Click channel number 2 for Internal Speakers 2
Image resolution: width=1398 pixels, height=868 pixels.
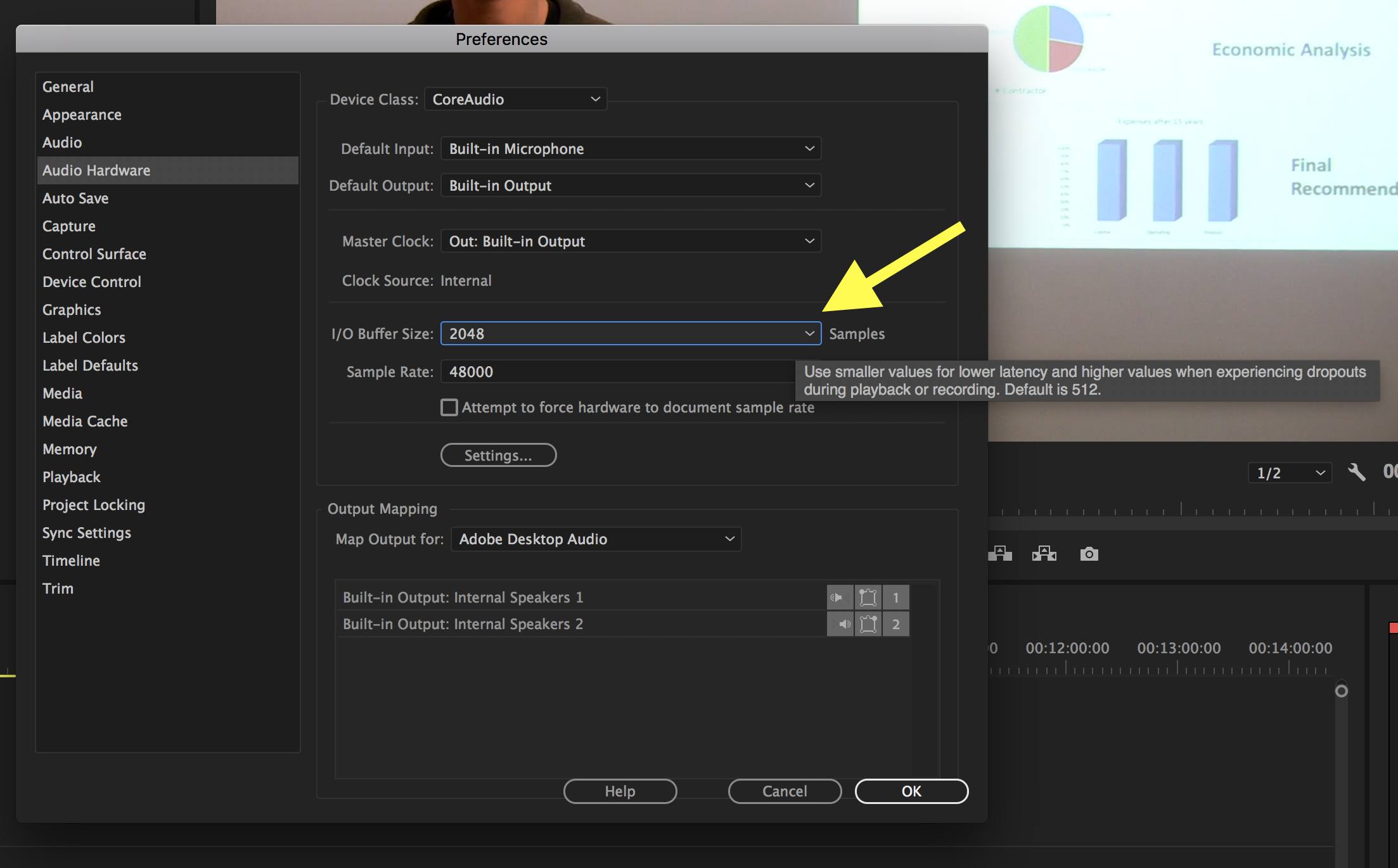(896, 624)
